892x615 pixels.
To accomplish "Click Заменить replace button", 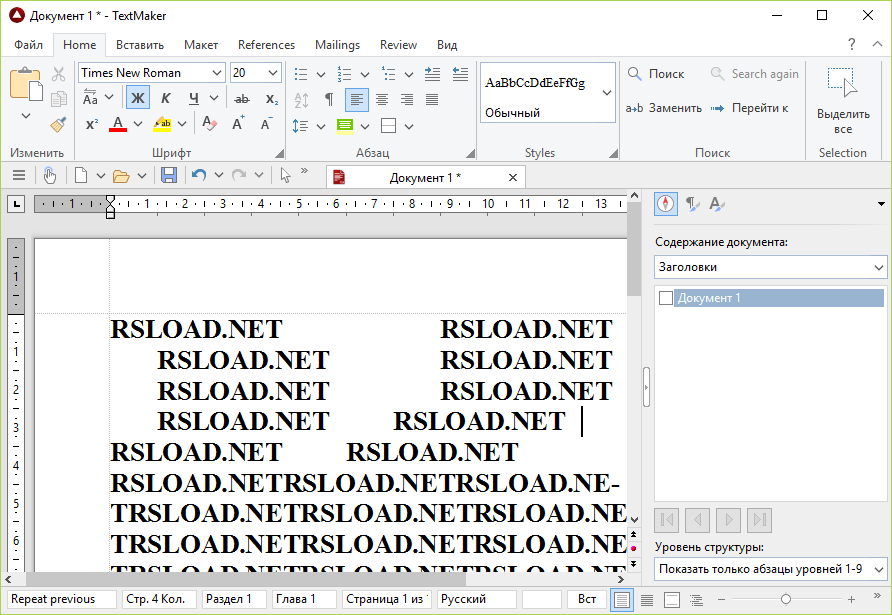I will pos(664,108).
